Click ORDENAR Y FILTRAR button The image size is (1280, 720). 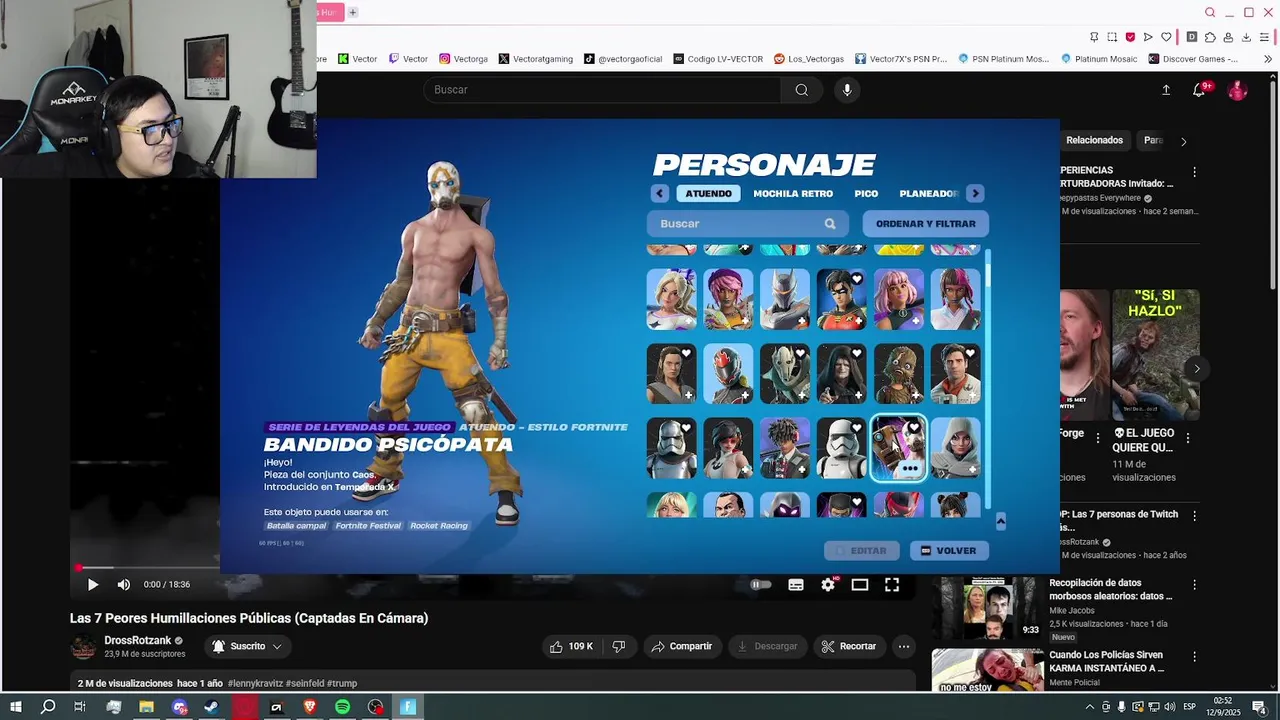click(x=926, y=224)
